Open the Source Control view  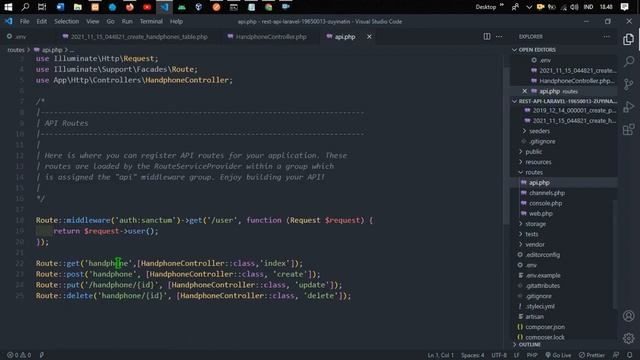pos(629,84)
